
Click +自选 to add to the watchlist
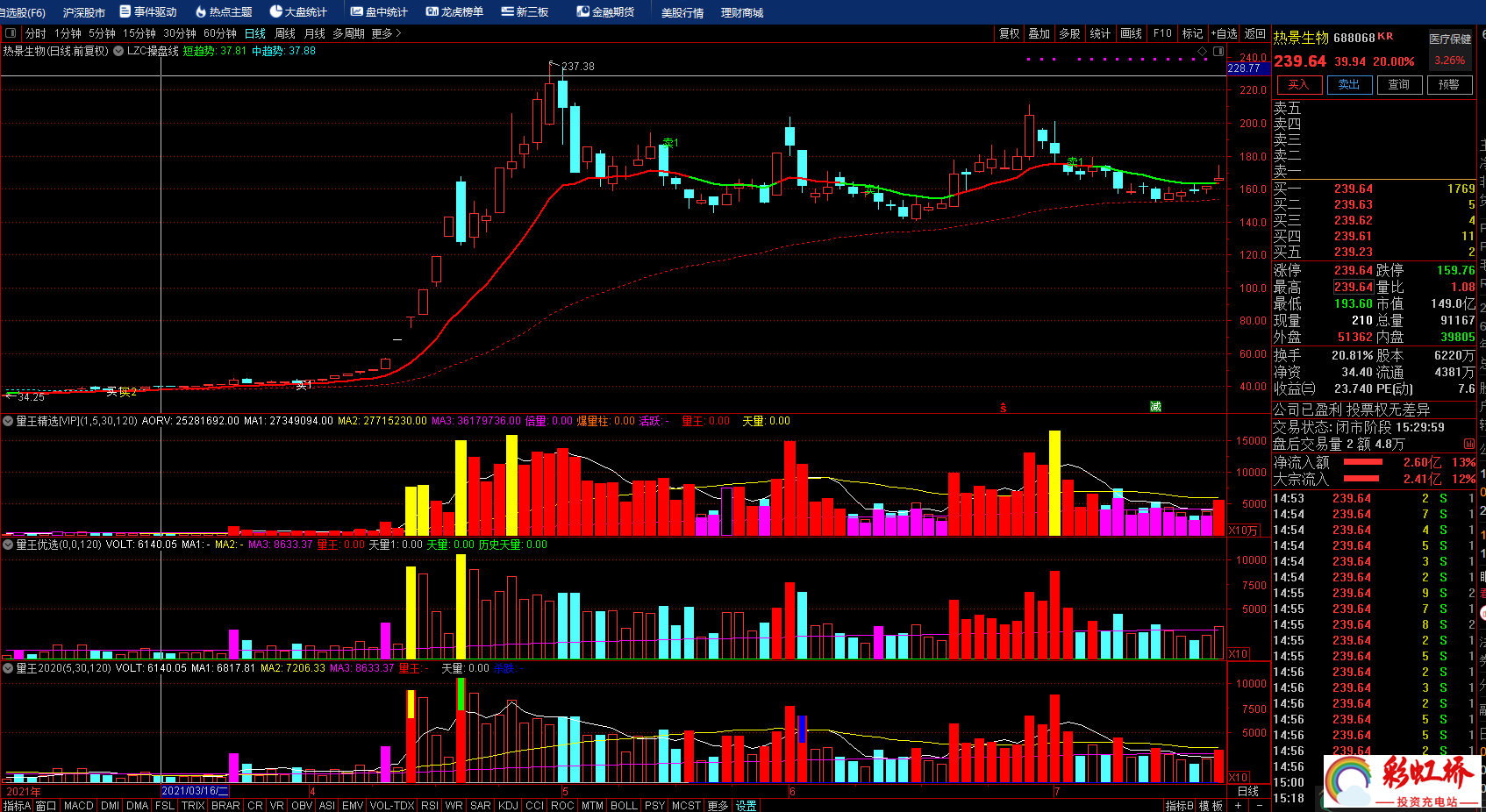click(x=1224, y=33)
